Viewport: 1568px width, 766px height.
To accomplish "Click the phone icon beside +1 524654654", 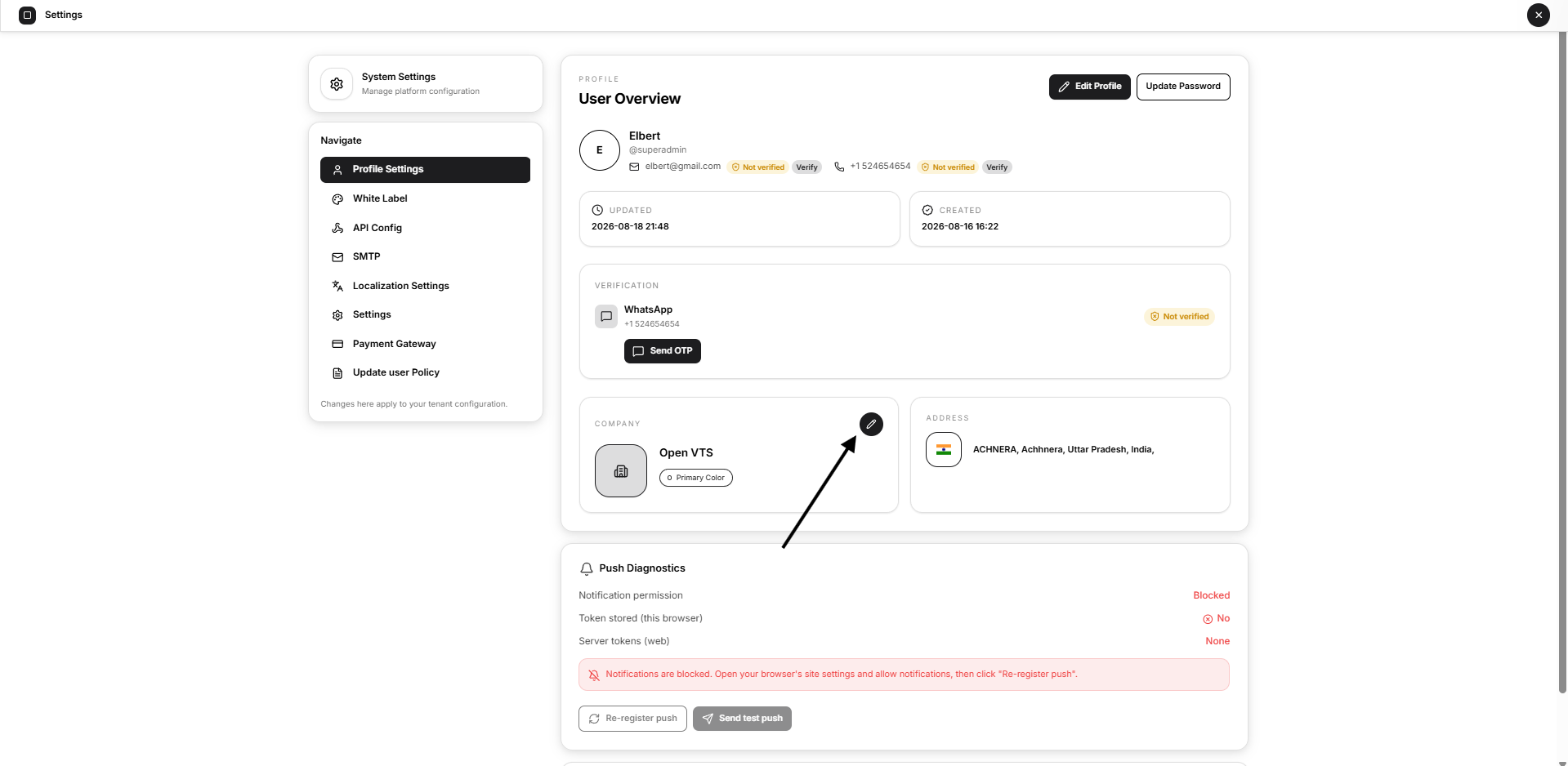I will point(839,167).
